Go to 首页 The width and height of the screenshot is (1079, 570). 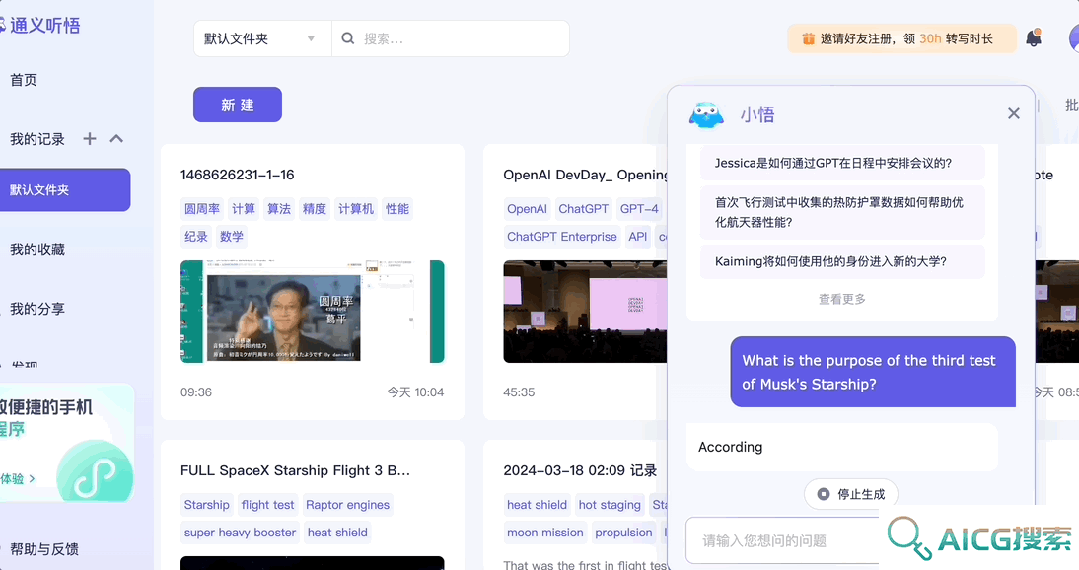(23, 80)
